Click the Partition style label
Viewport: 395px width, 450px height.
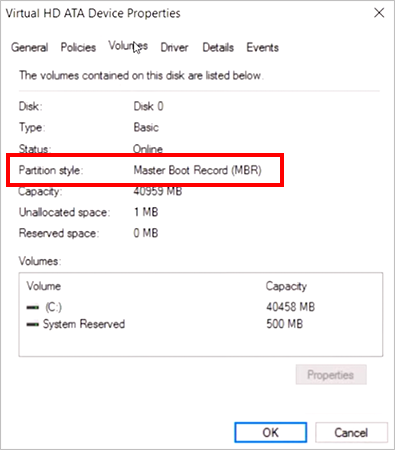click(51, 170)
